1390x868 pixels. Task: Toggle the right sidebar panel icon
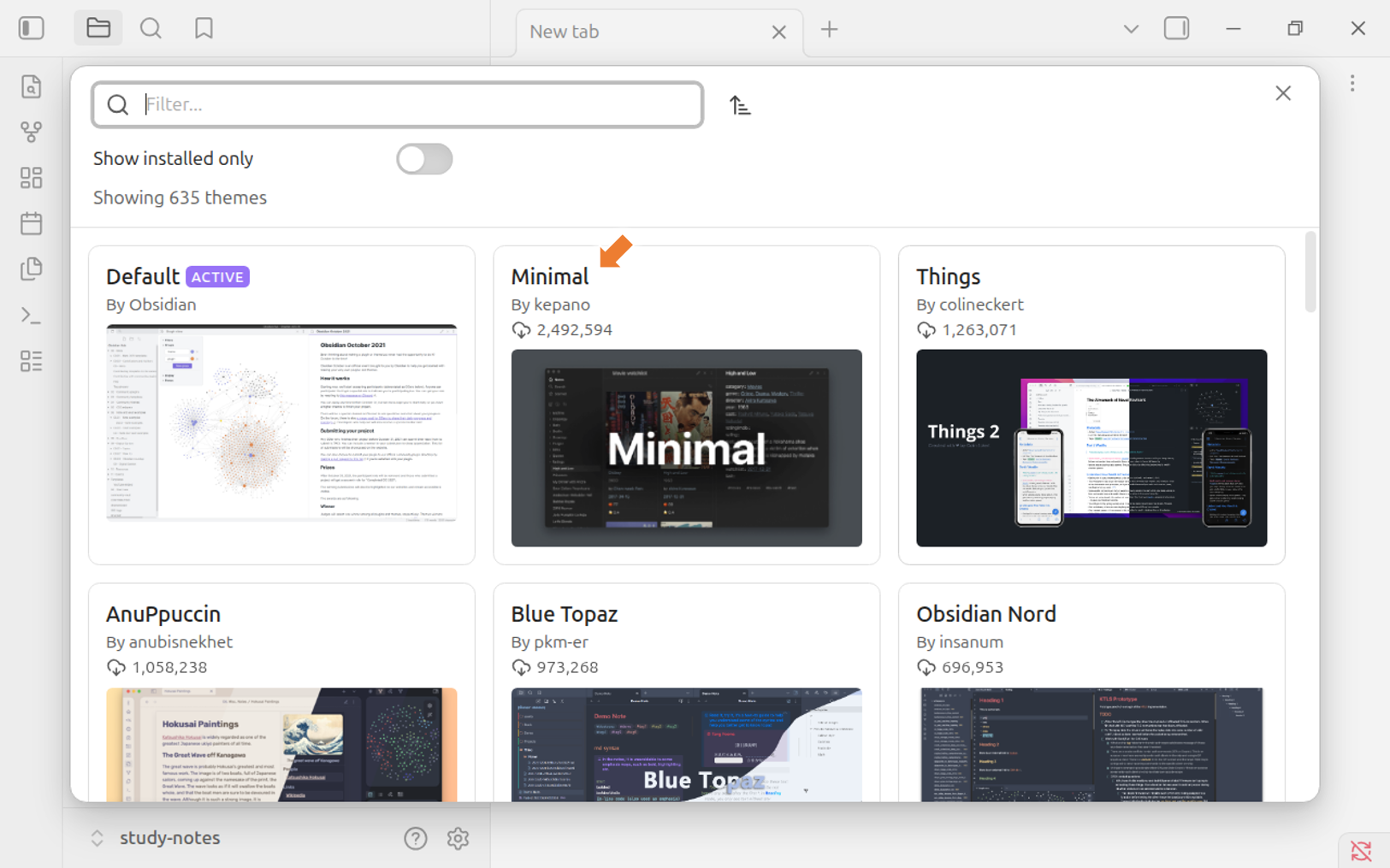pos(1177,28)
